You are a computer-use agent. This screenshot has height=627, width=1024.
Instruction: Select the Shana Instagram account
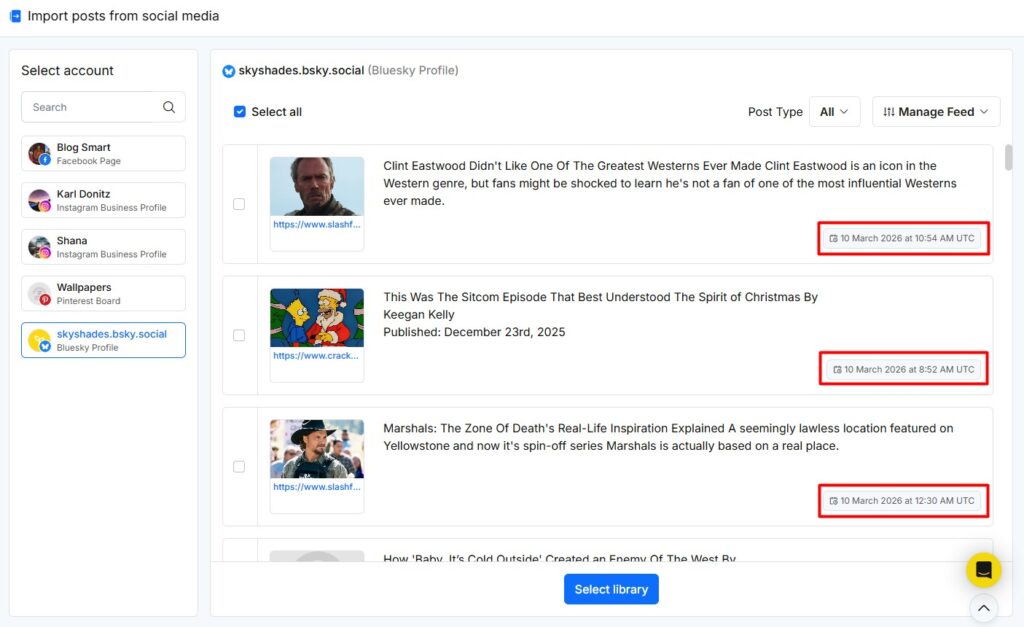tap(103, 246)
